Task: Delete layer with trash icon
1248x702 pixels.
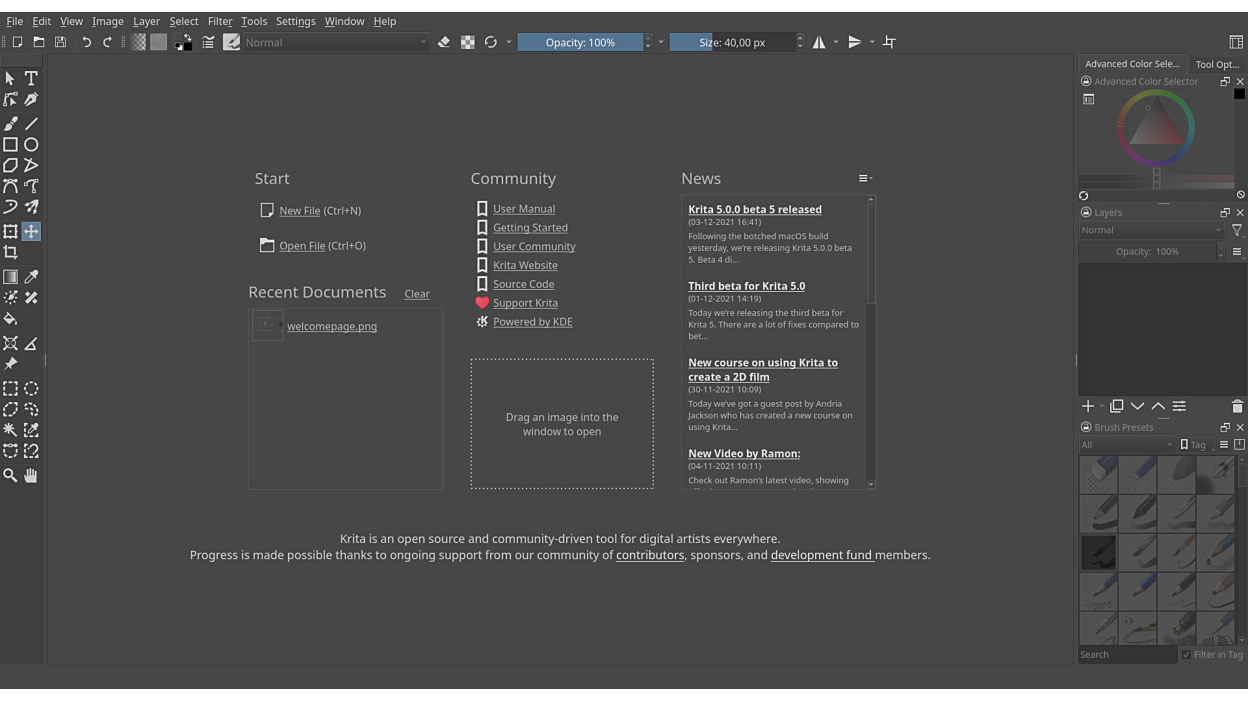Action: pos(1237,406)
